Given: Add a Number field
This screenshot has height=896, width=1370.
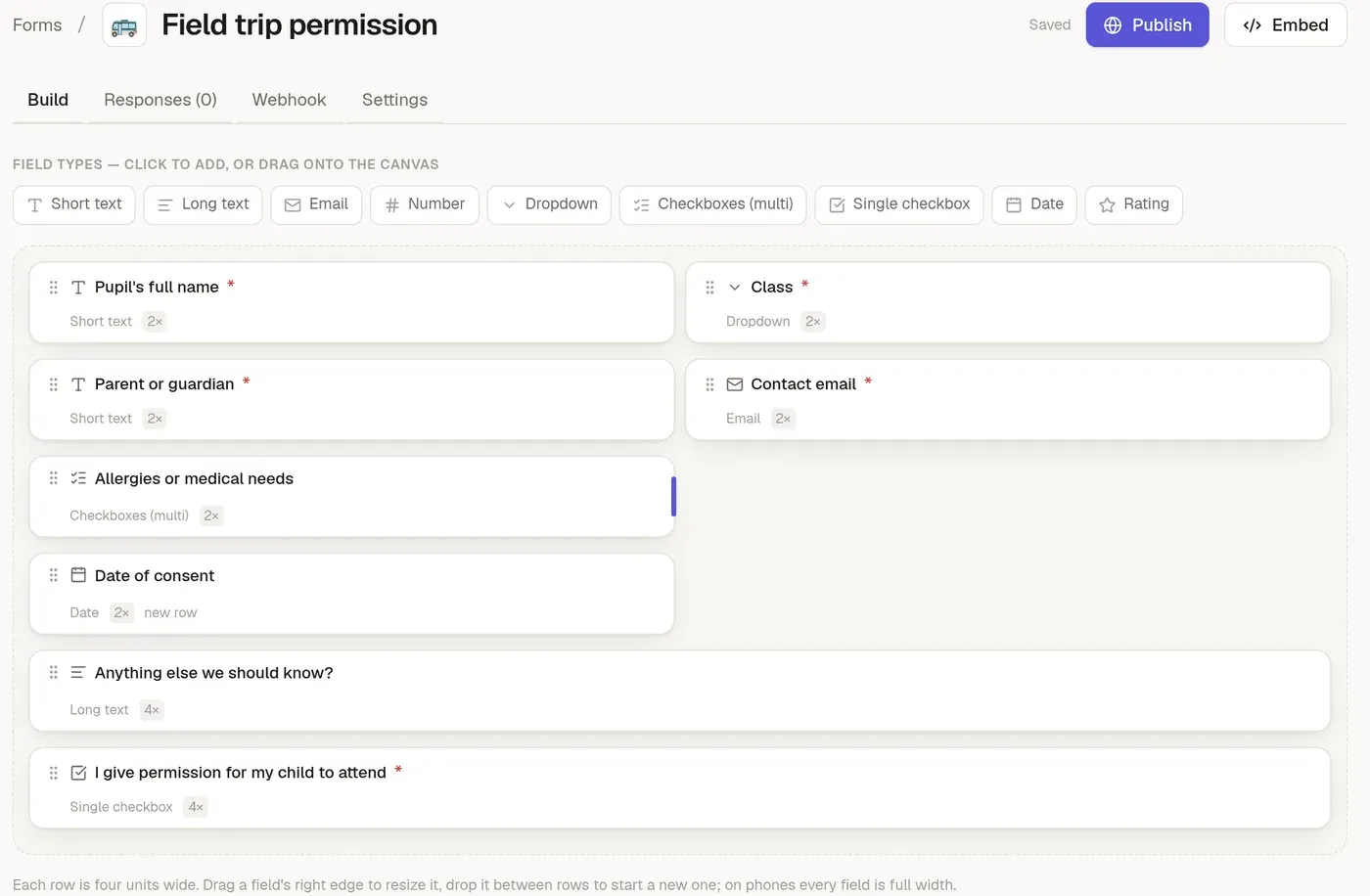Looking at the screenshot, I should [425, 204].
